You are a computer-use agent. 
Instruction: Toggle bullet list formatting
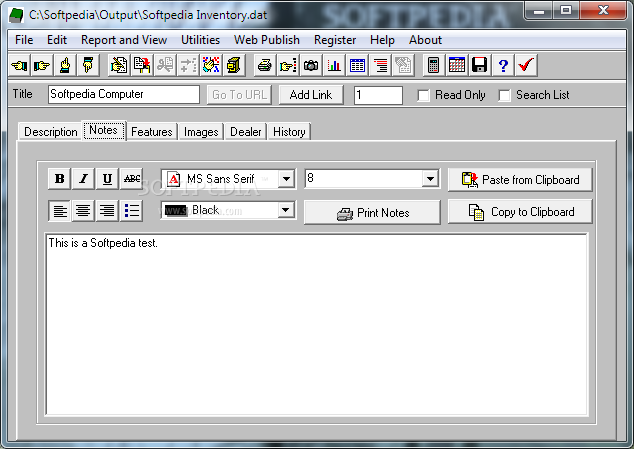(x=131, y=211)
